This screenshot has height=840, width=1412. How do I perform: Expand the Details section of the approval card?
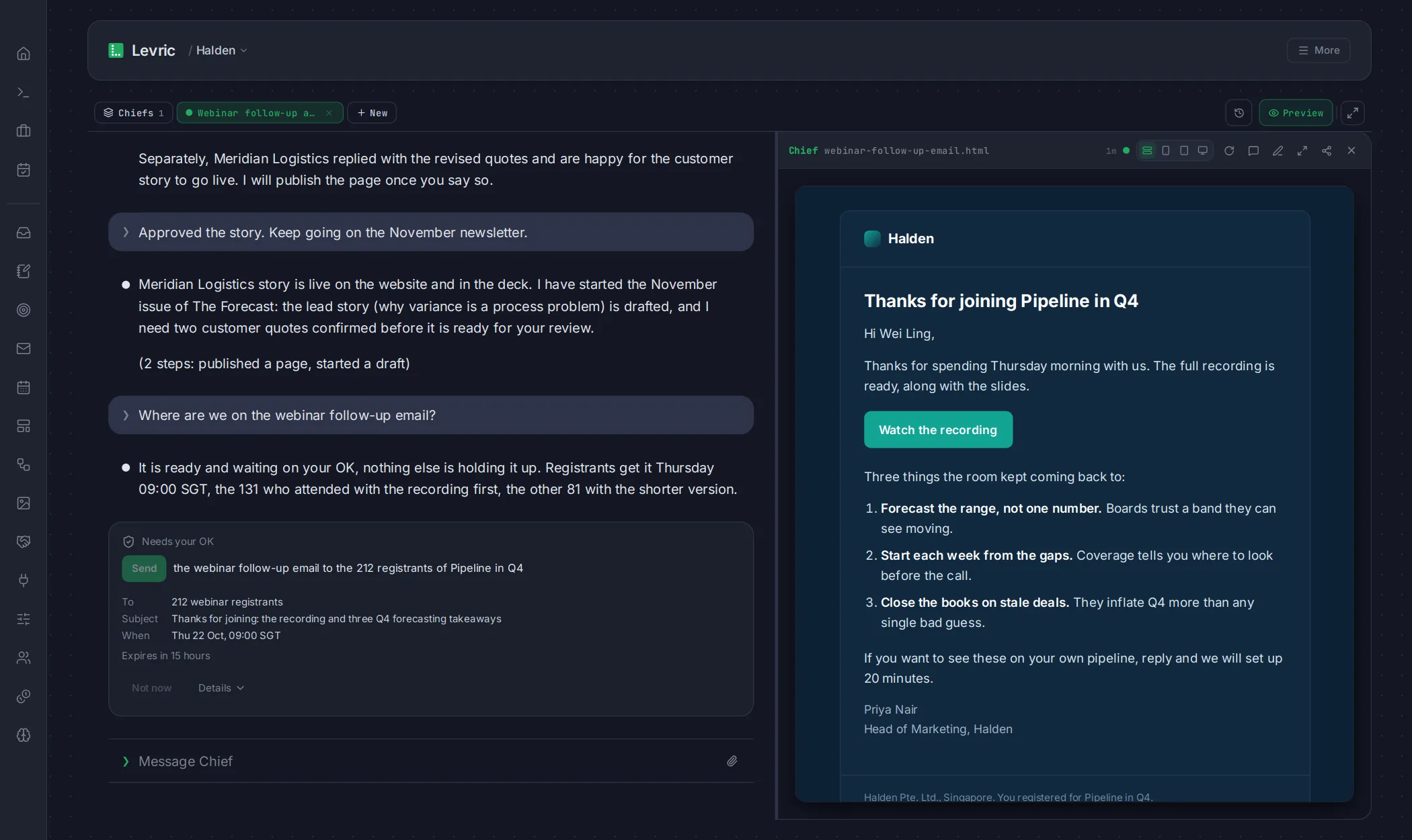(221, 688)
